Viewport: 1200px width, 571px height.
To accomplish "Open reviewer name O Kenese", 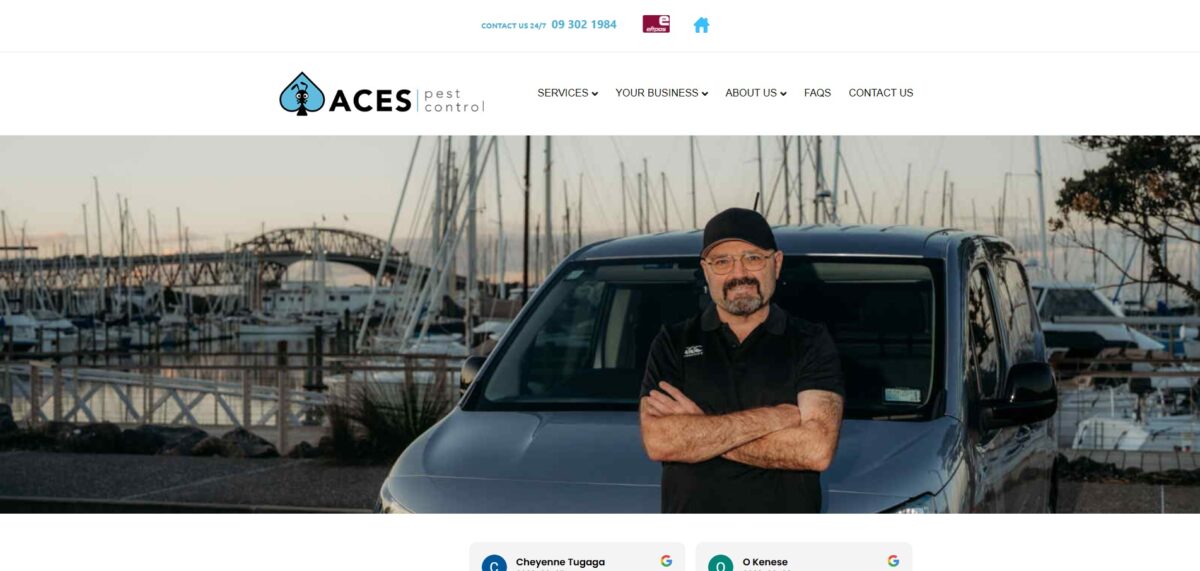I will pos(765,562).
